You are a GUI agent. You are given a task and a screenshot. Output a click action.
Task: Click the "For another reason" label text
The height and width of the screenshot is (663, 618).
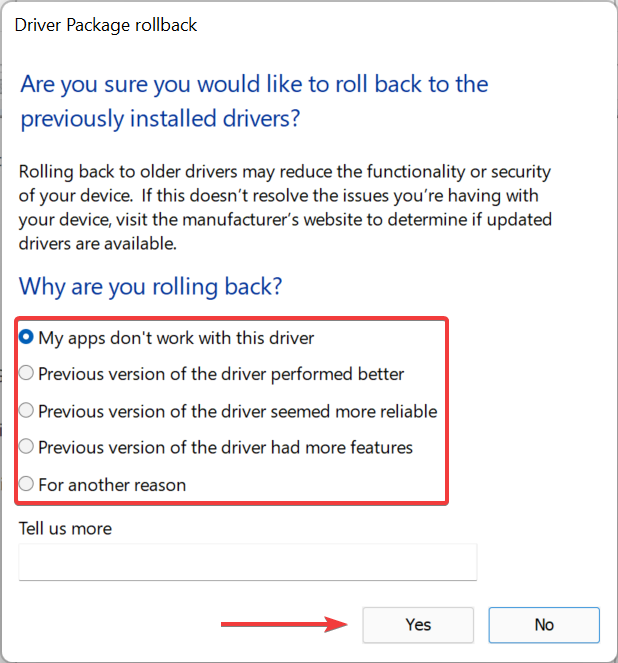(x=112, y=484)
